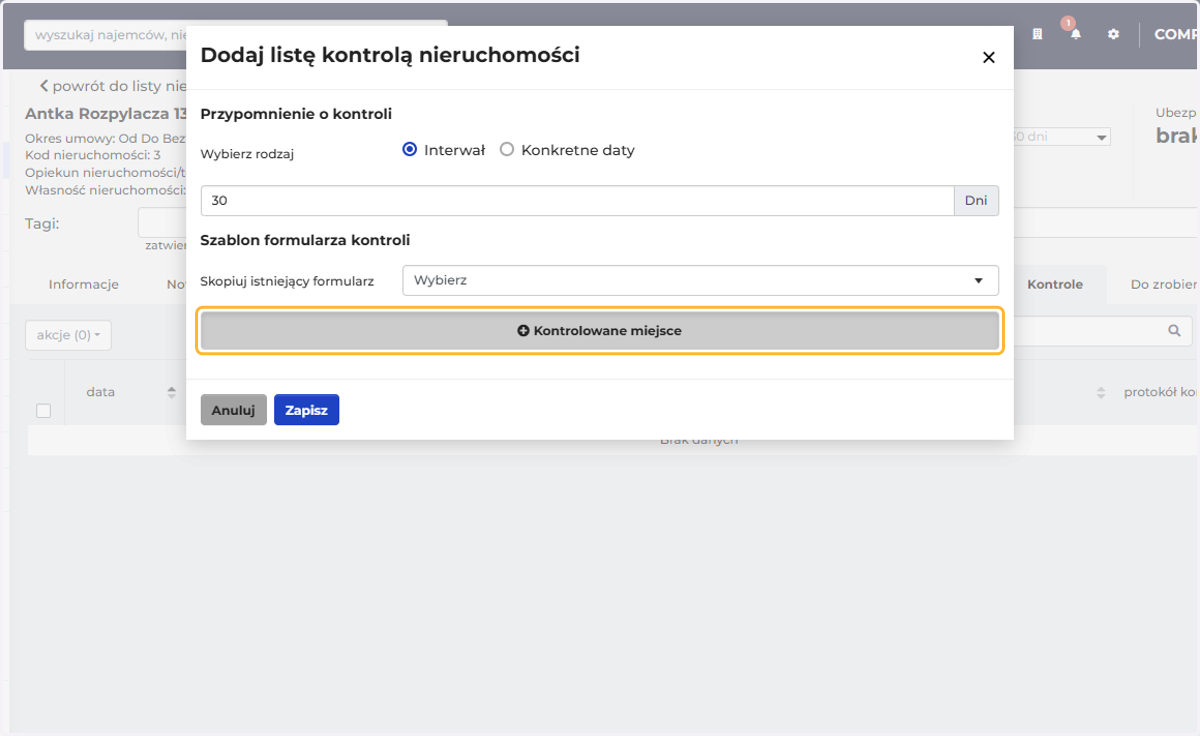Switch to the Informacje tab

(x=84, y=284)
